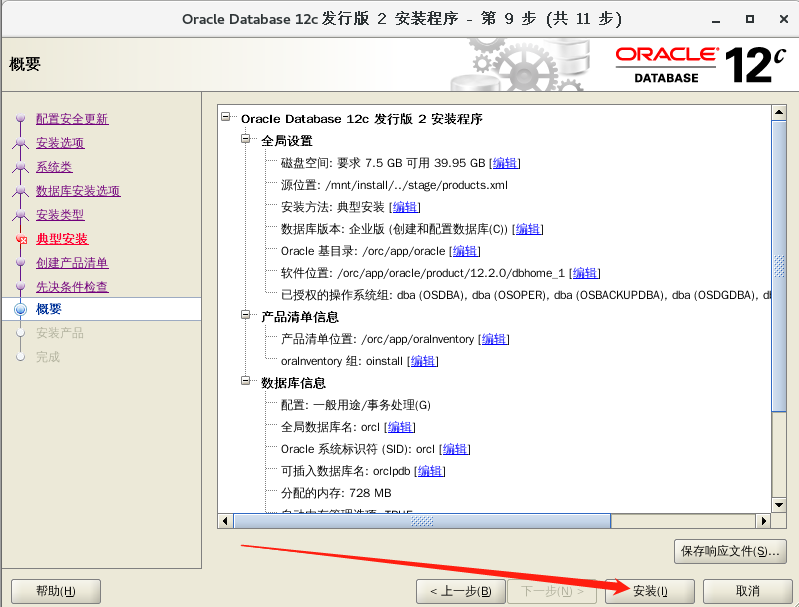The width and height of the screenshot is (799, 607).
Task: Maximize the installer window
Action: (x=750, y=19)
